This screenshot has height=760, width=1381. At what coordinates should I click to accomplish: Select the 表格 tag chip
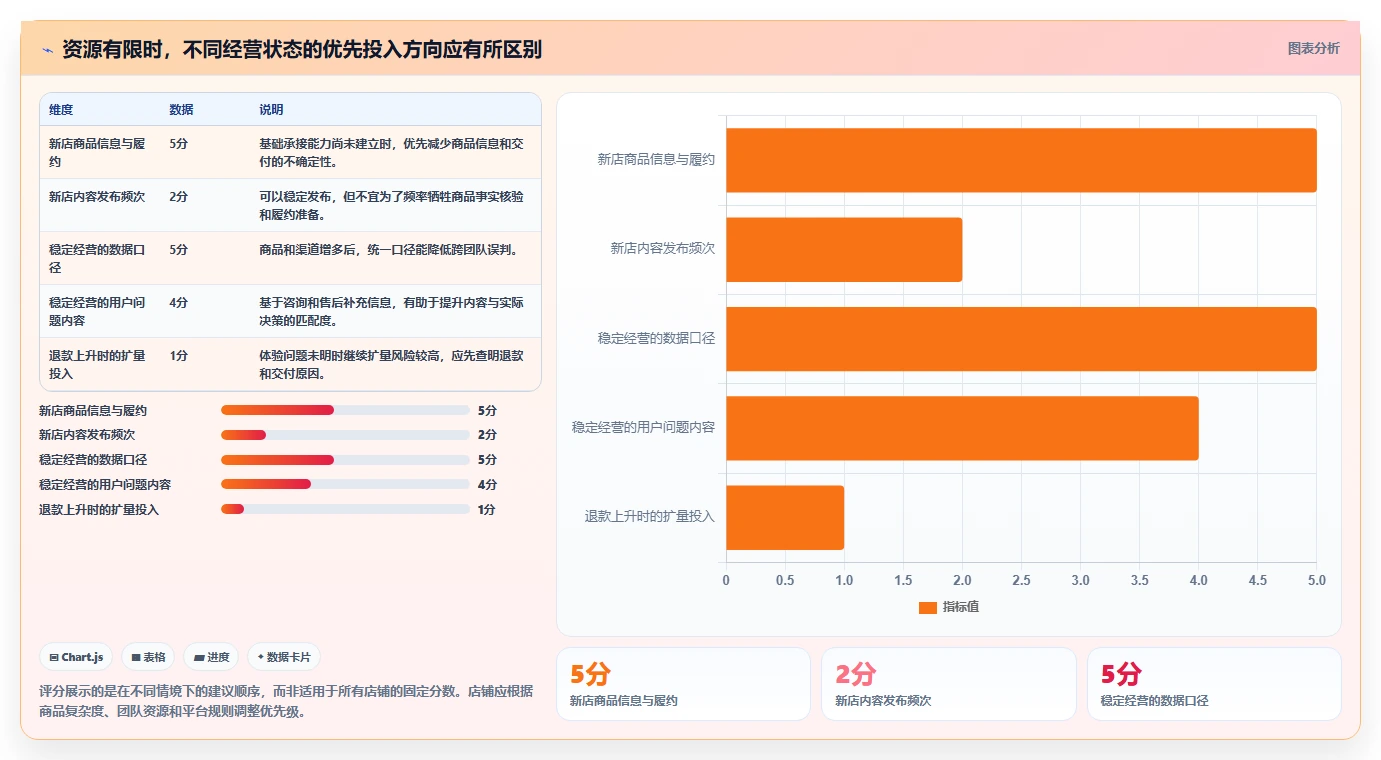point(148,657)
